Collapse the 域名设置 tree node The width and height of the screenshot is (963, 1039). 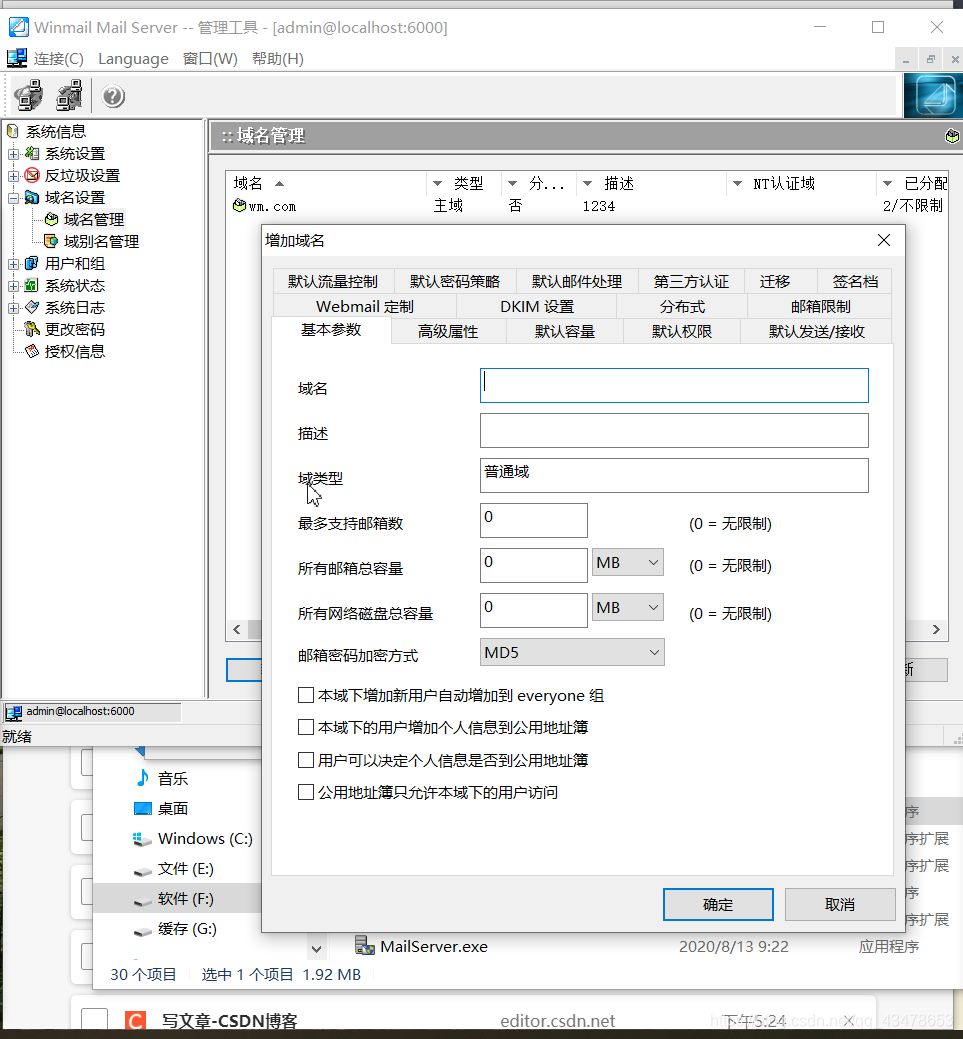click(x=13, y=197)
